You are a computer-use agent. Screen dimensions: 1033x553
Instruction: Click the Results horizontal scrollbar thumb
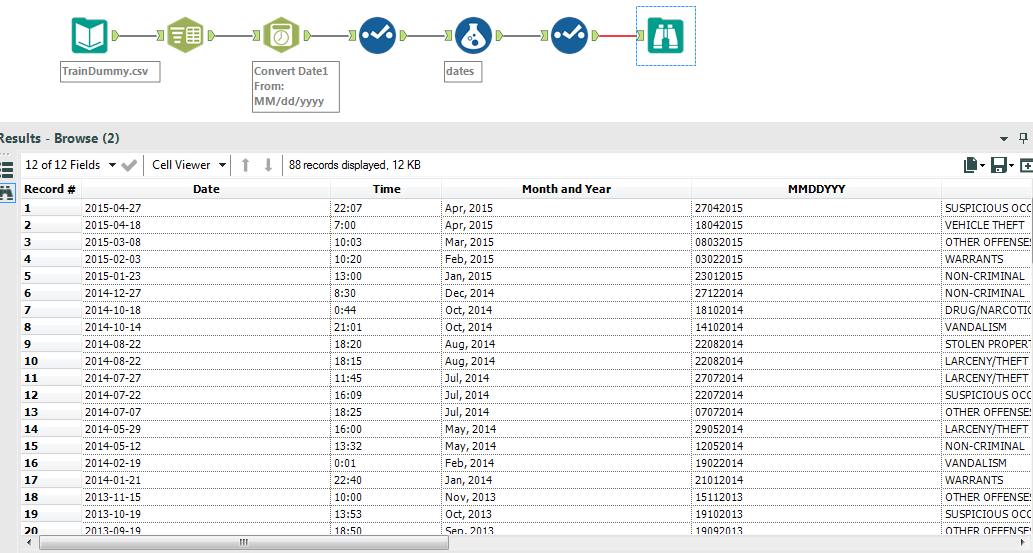(x=244, y=542)
